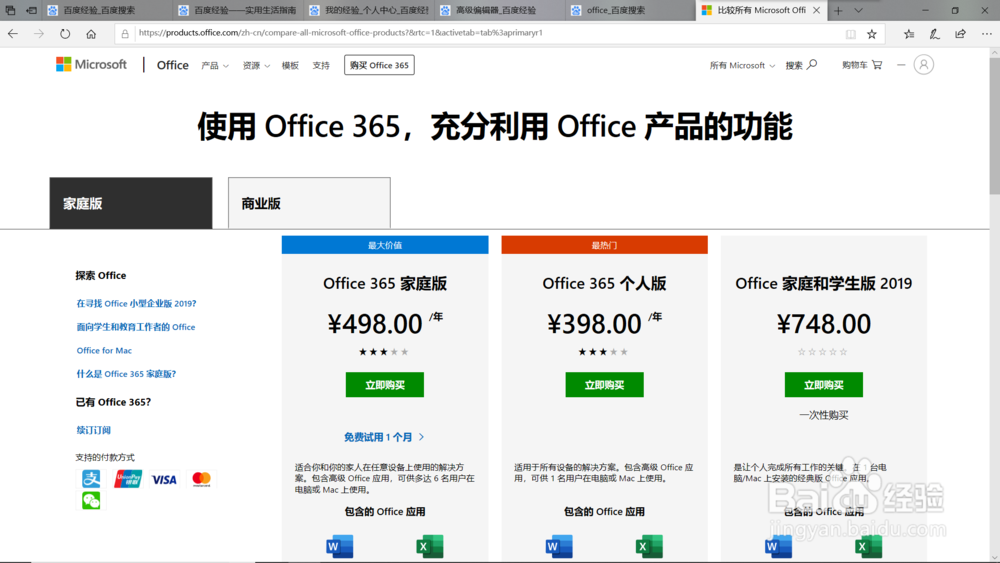Add page to favorites with the star icon
1000x563 pixels.
pyautogui.click(x=872, y=34)
